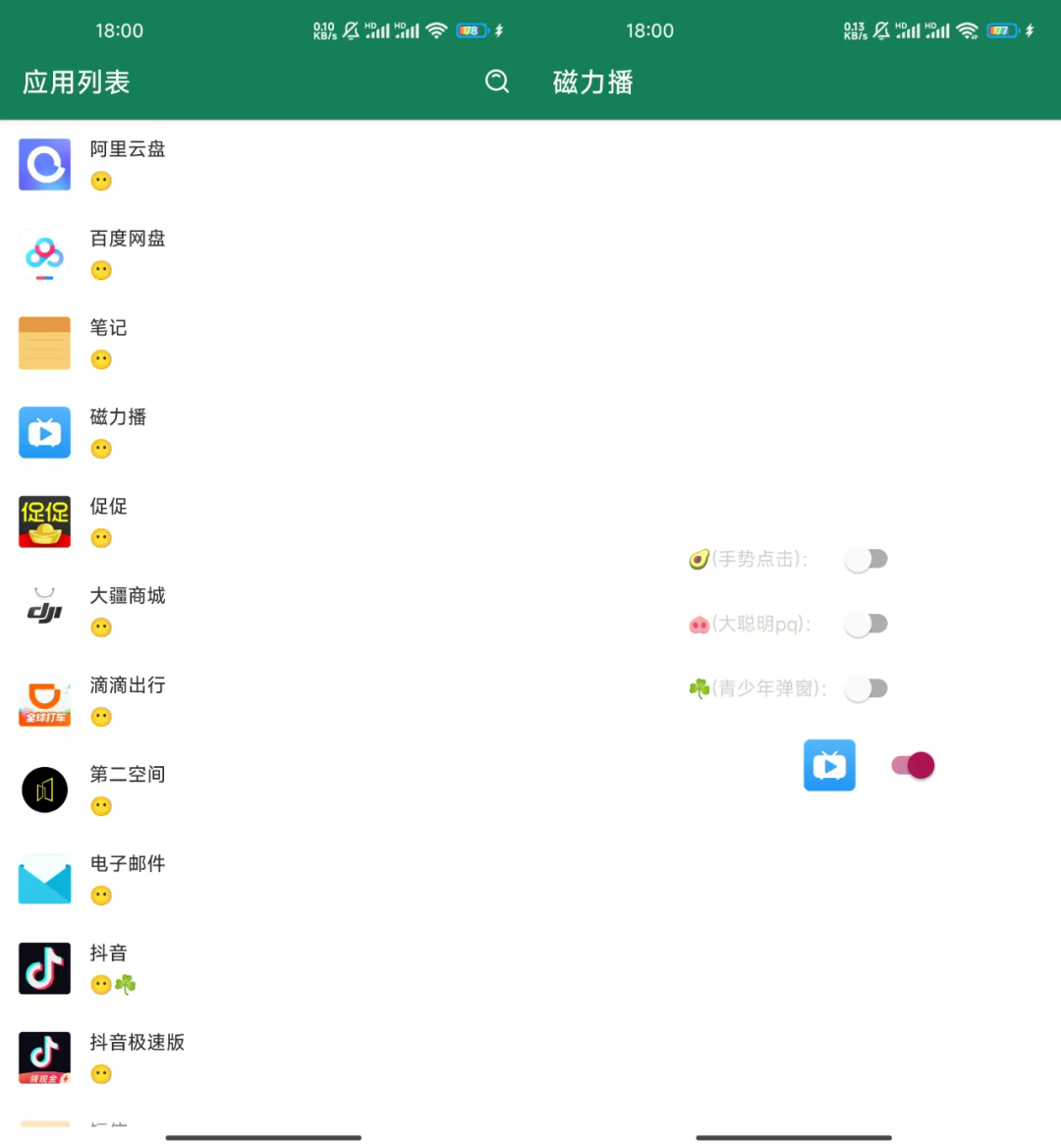The height and width of the screenshot is (1148, 1061).
Task: Tap the 手势点击 option label
Action: pos(760,560)
